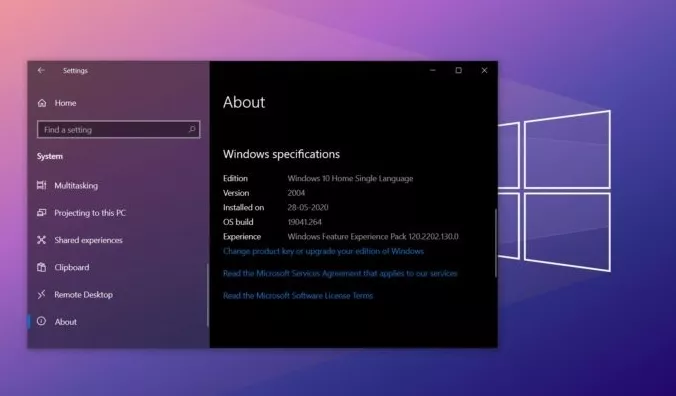Maximize the Settings window
Screen dimensions: 676x396
coord(458,70)
